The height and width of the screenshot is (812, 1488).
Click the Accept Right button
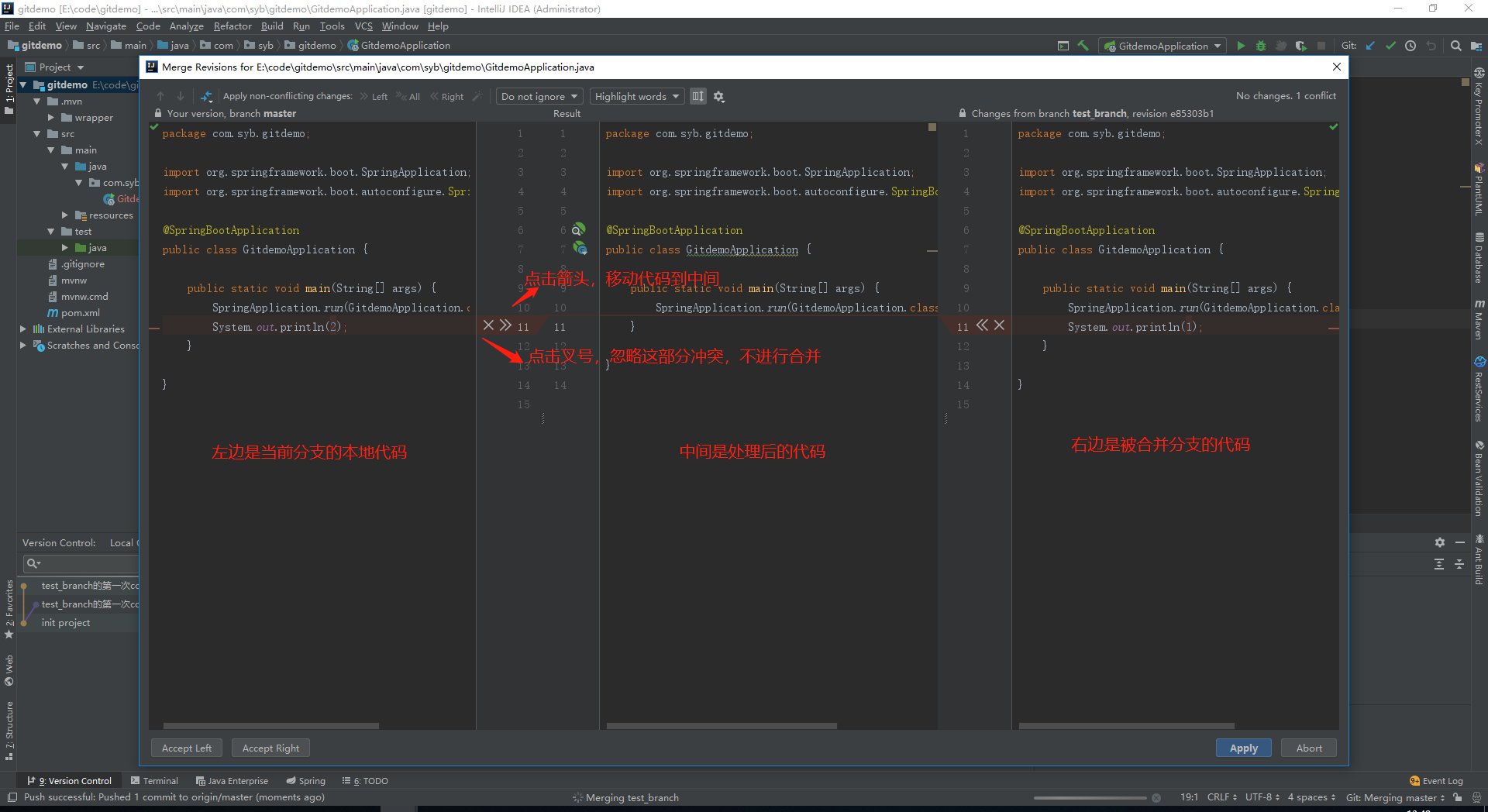pyautogui.click(x=270, y=748)
